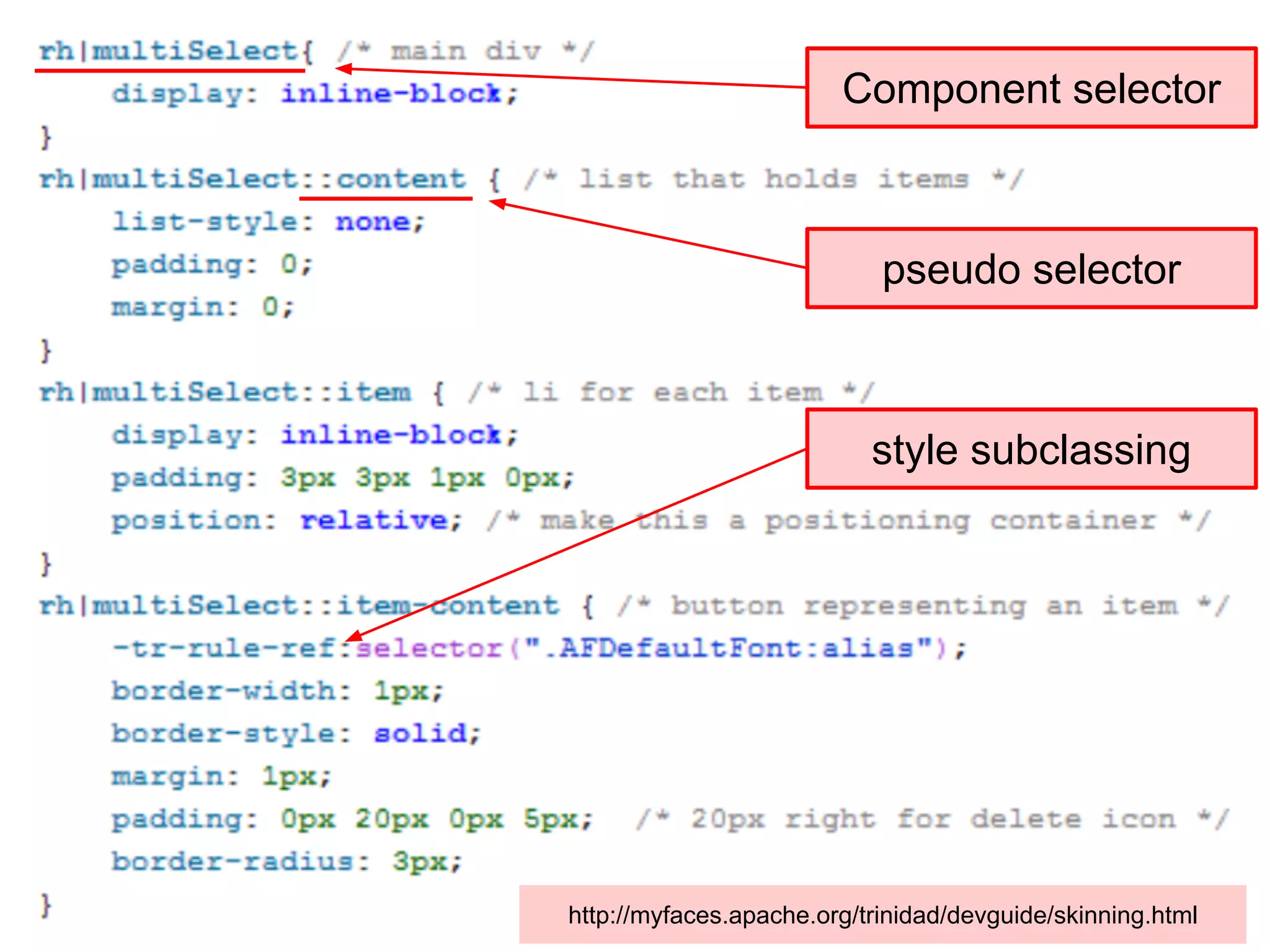Click the 'position: relative;' declaration
This screenshot has height=952, width=1270.
tap(287, 521)
